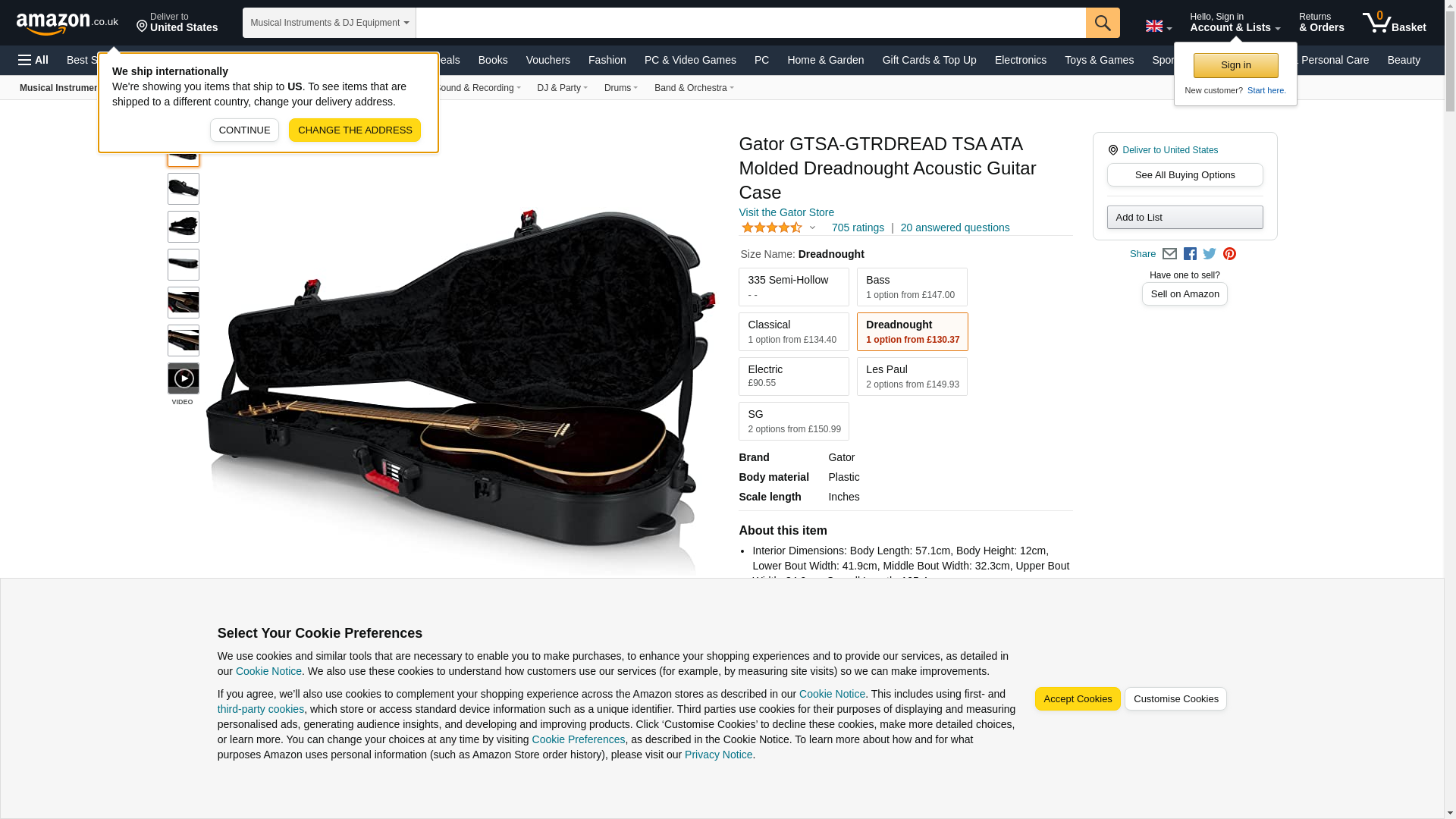The image size is (1456, 819).
Task: Share via Facebook icon
Action: tap(1190, 254)
